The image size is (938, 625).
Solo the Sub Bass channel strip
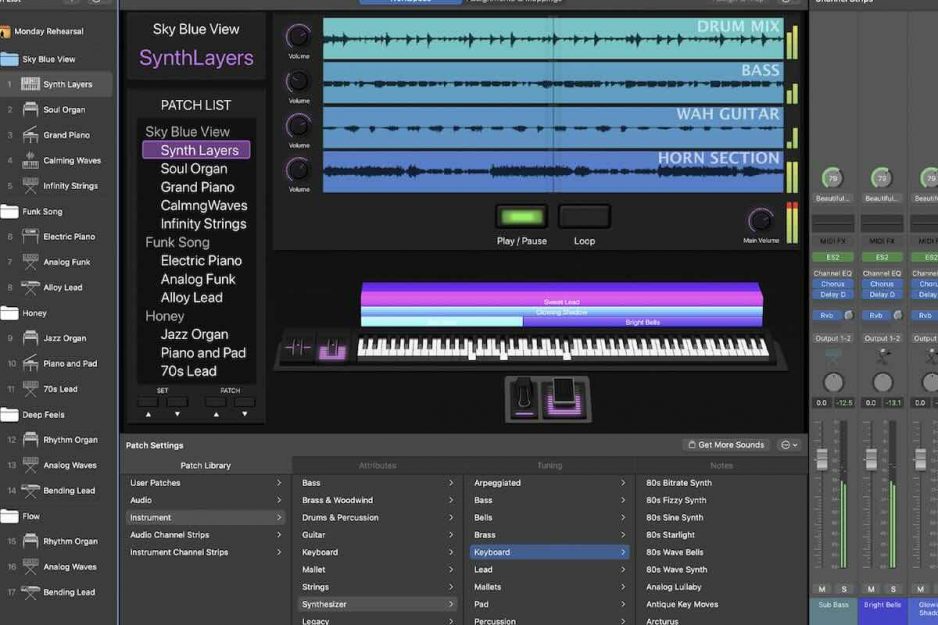click(x=844, y=589)
